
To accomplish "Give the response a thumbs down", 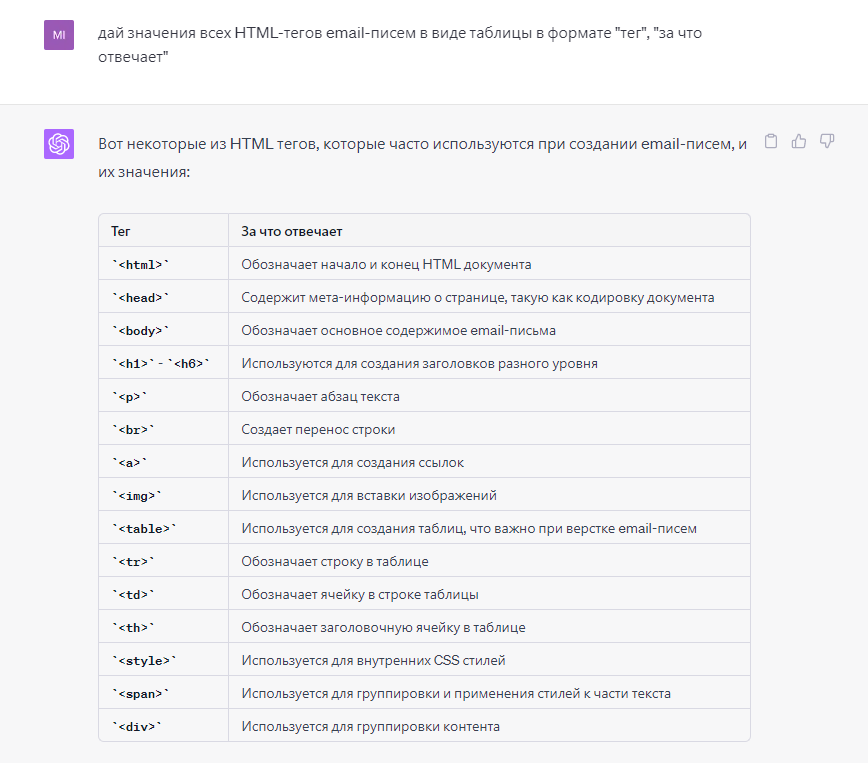I will pyautogui.click(x=826, y=142).
